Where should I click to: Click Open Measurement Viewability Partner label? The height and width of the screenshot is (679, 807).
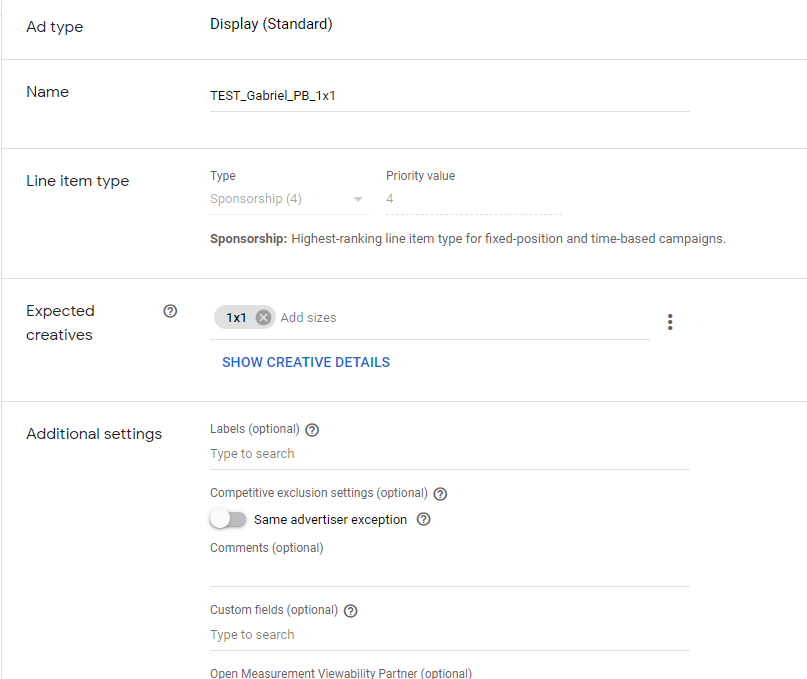coord(341,673)
